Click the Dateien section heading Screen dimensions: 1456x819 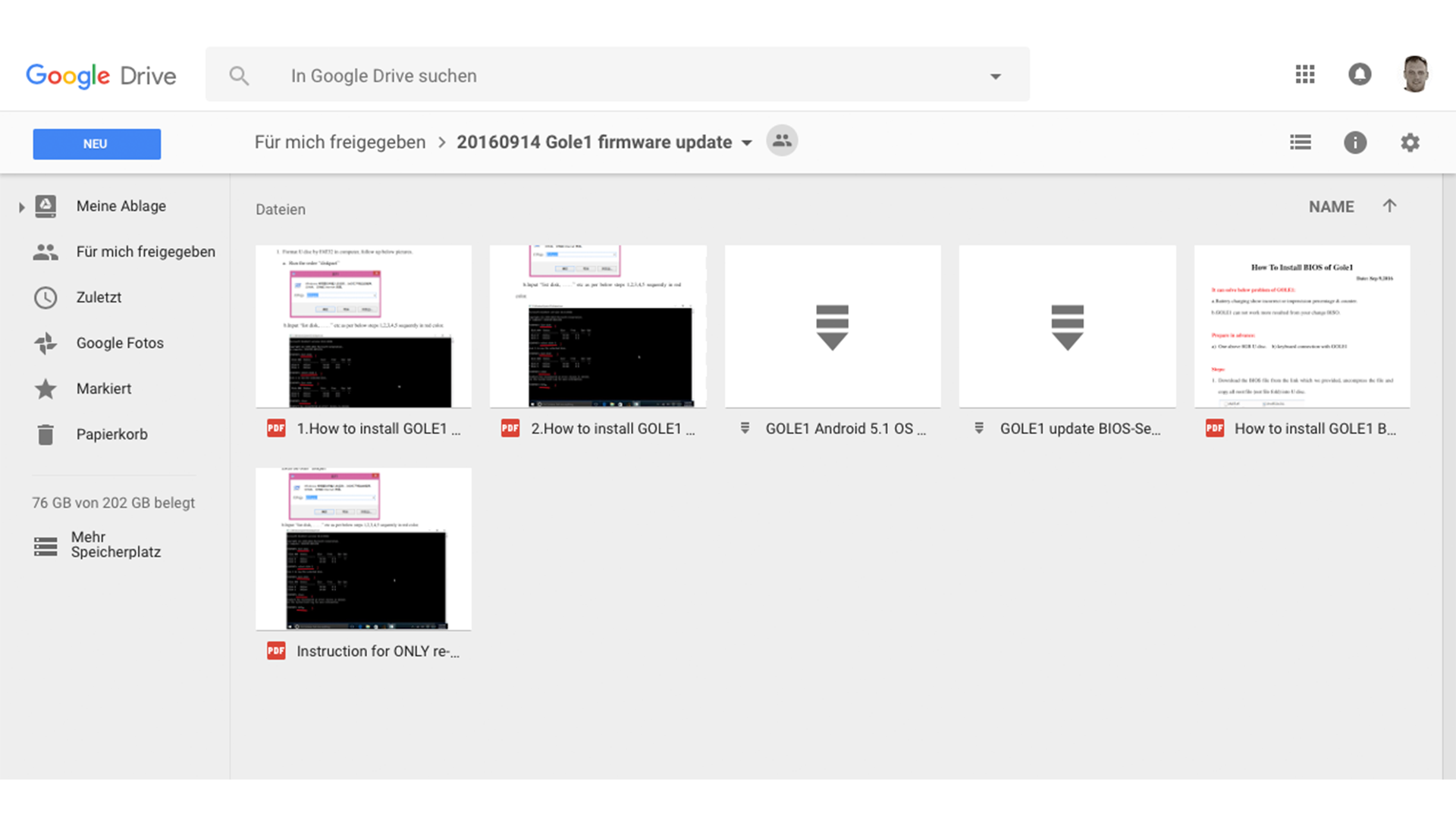click(x=281, y=209)
